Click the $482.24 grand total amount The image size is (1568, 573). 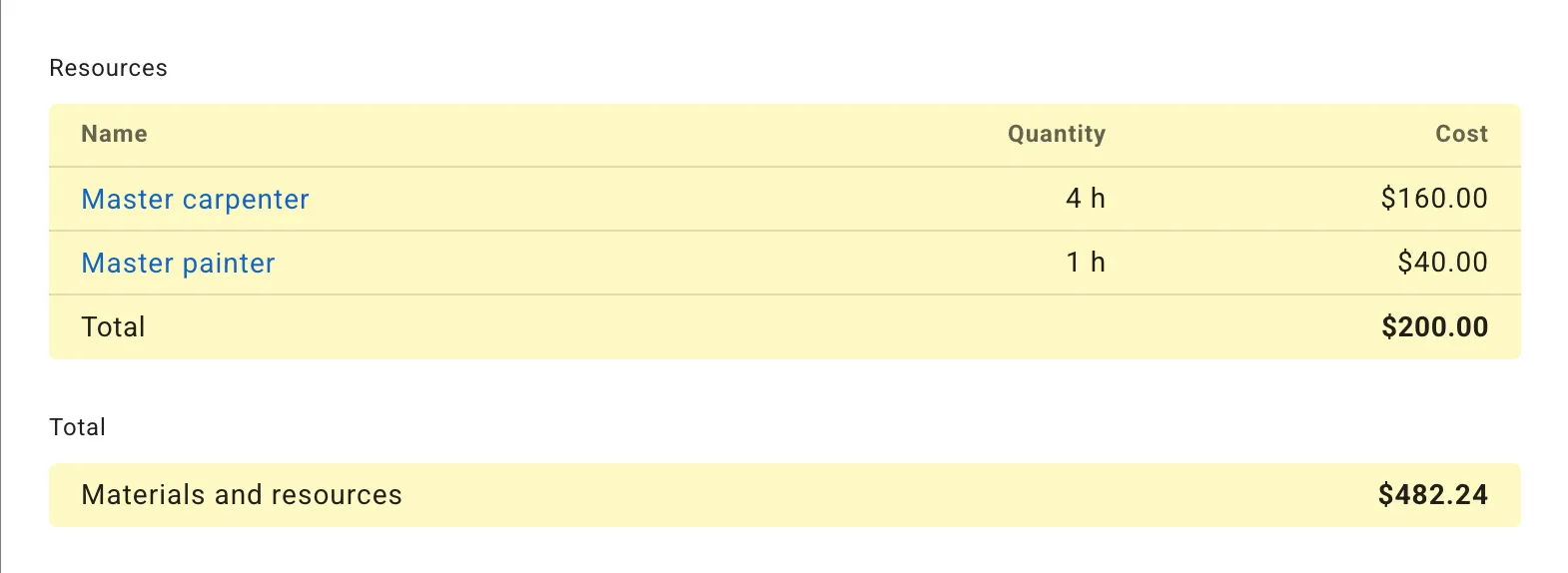[1432, 495]
